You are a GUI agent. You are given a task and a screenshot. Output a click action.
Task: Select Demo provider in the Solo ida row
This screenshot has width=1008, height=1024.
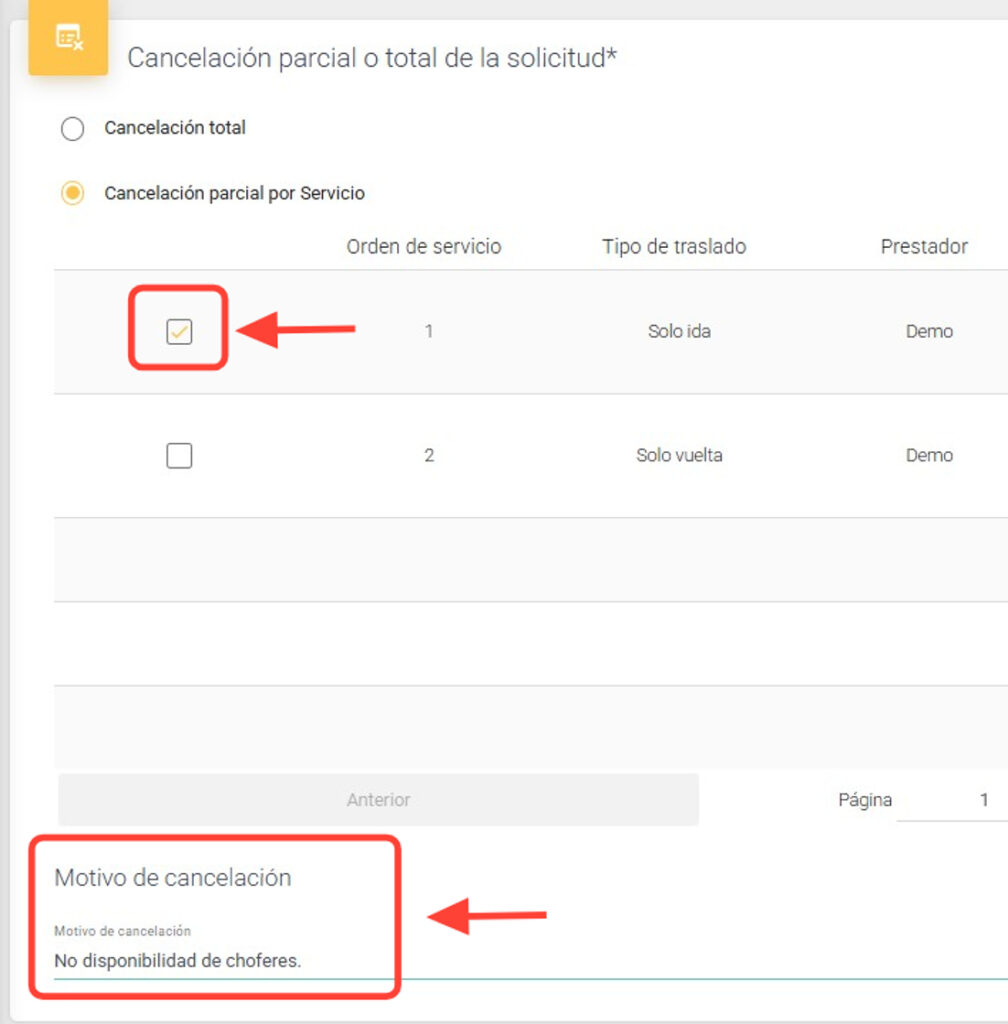point(929,331)
